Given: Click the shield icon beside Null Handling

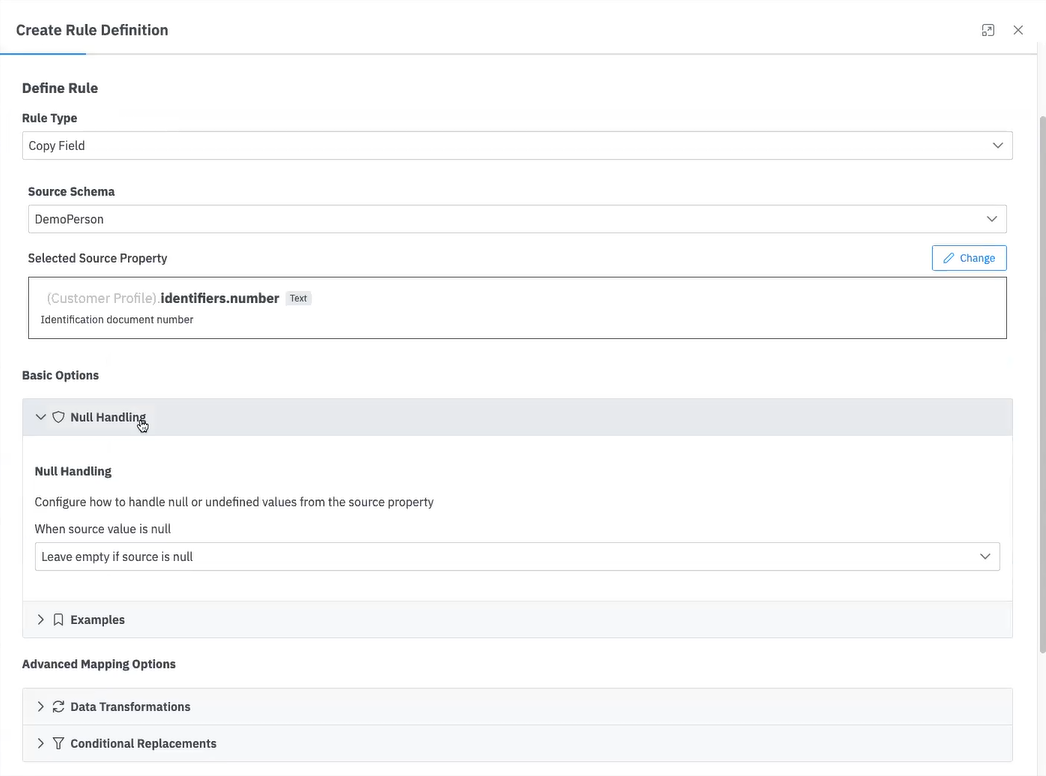Looking at the screenshot, I should [x=58, y=417].
